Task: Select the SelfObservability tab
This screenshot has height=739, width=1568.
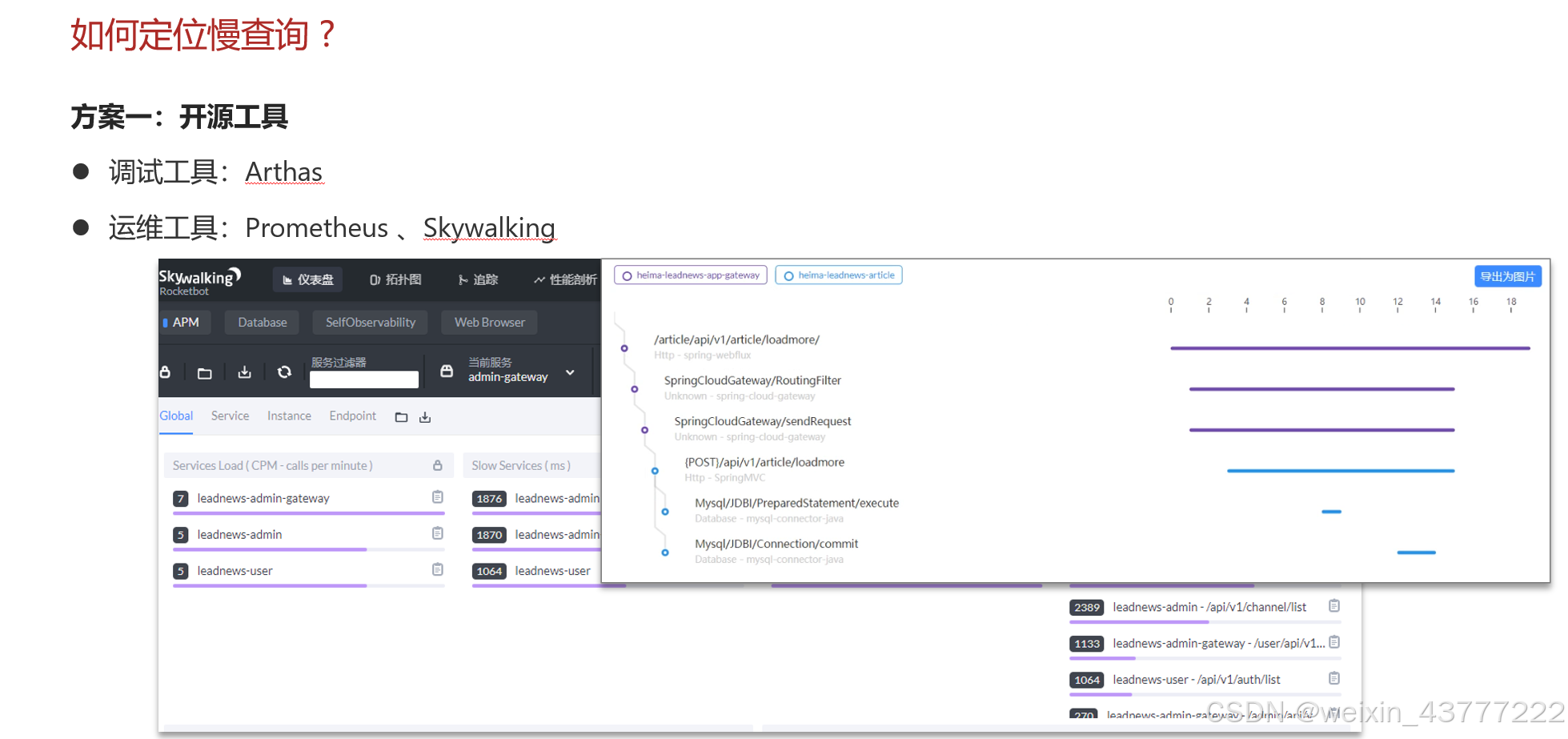Action: tap(371, 322)
